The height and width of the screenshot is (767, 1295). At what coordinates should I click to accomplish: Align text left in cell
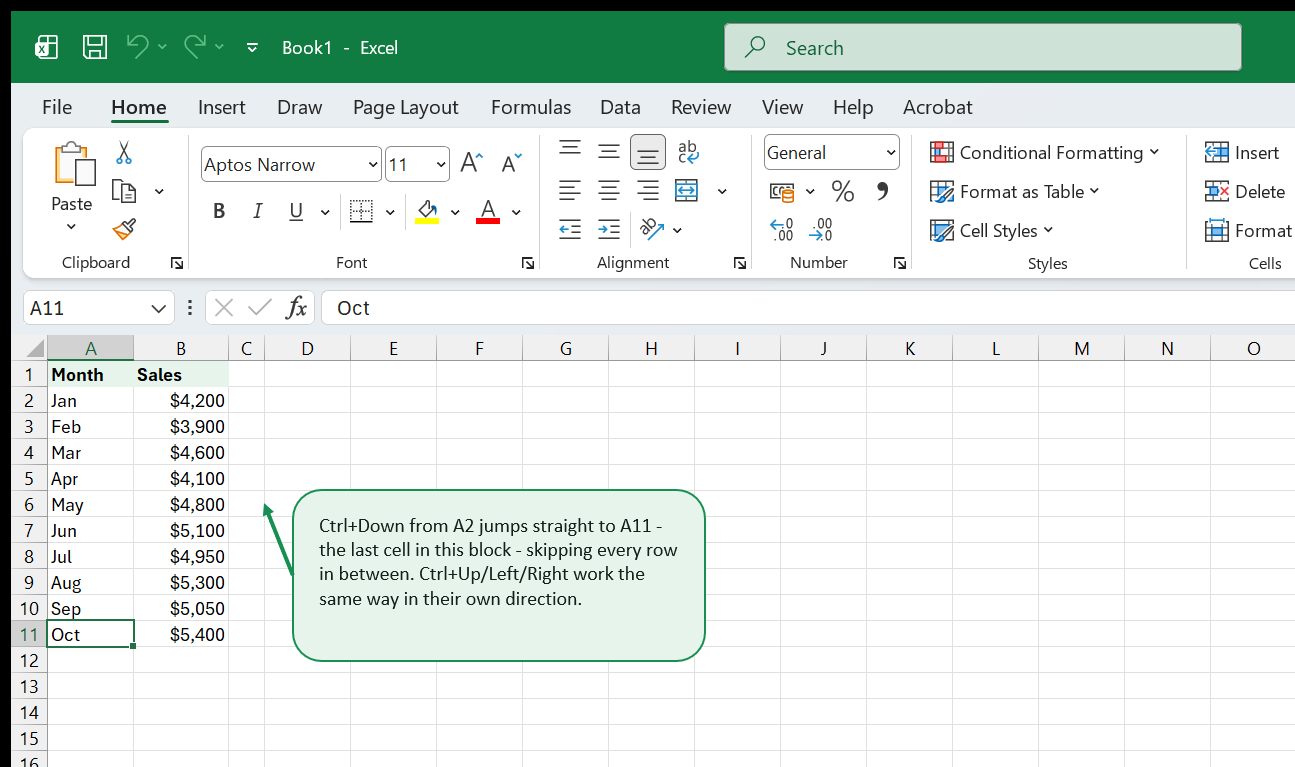pos(570,190)
